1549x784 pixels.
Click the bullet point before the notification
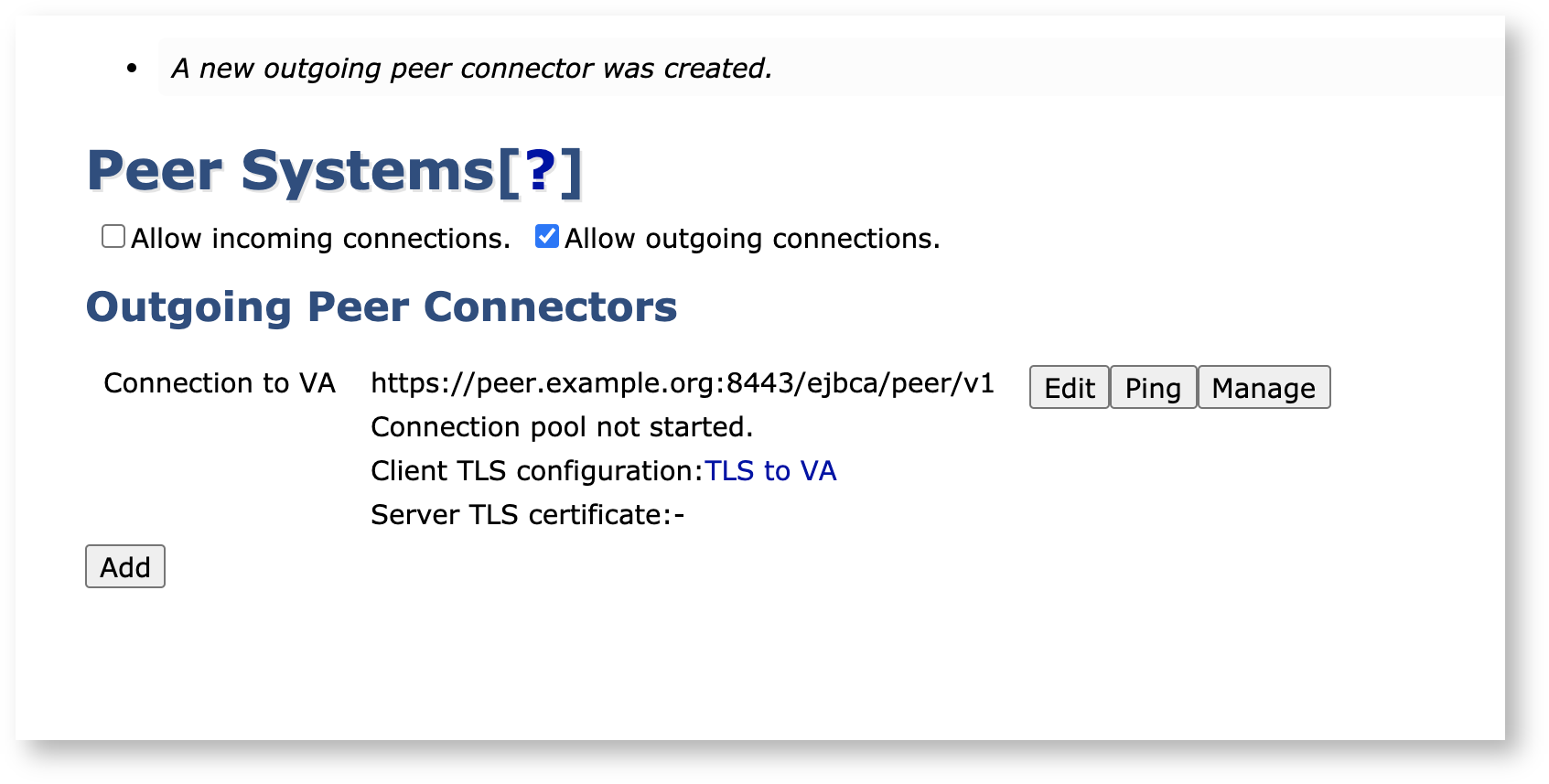(x=133, y=69)
